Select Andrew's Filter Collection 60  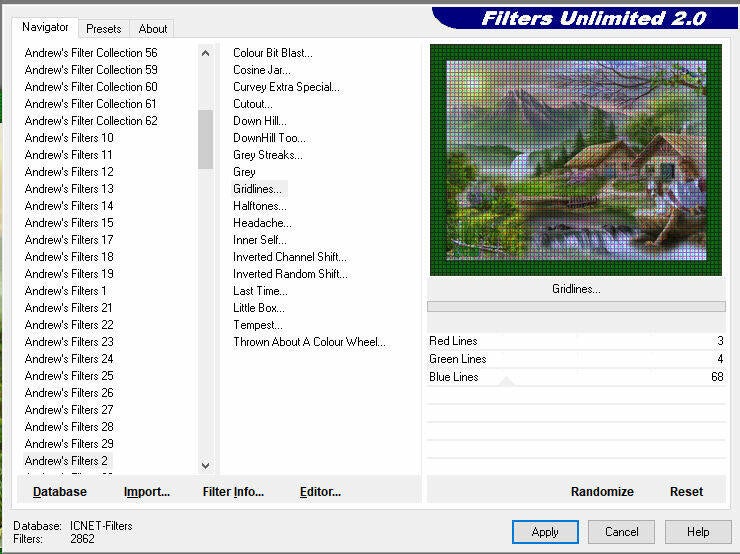coord(91,87)
